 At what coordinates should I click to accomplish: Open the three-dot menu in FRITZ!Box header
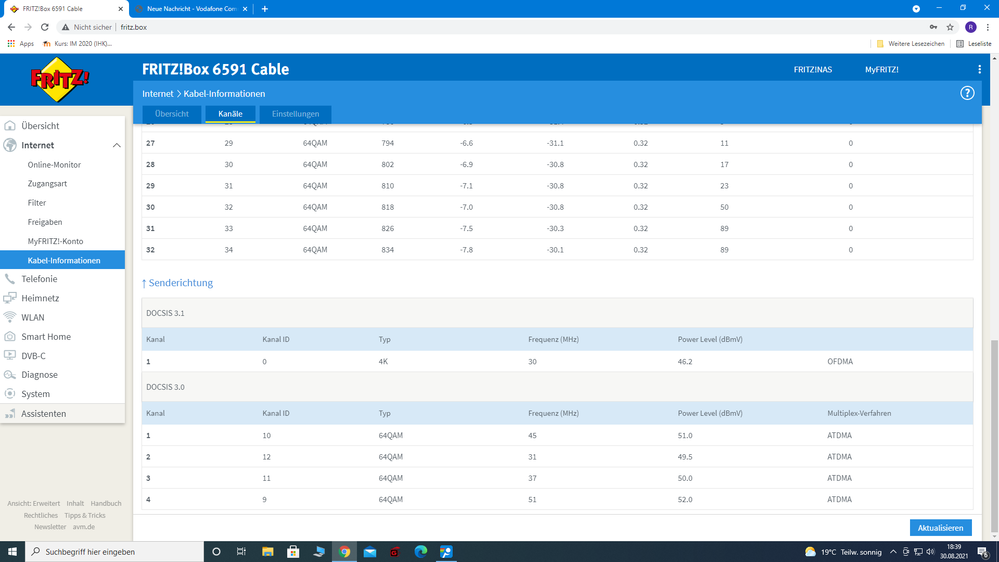tap(979, 69)
